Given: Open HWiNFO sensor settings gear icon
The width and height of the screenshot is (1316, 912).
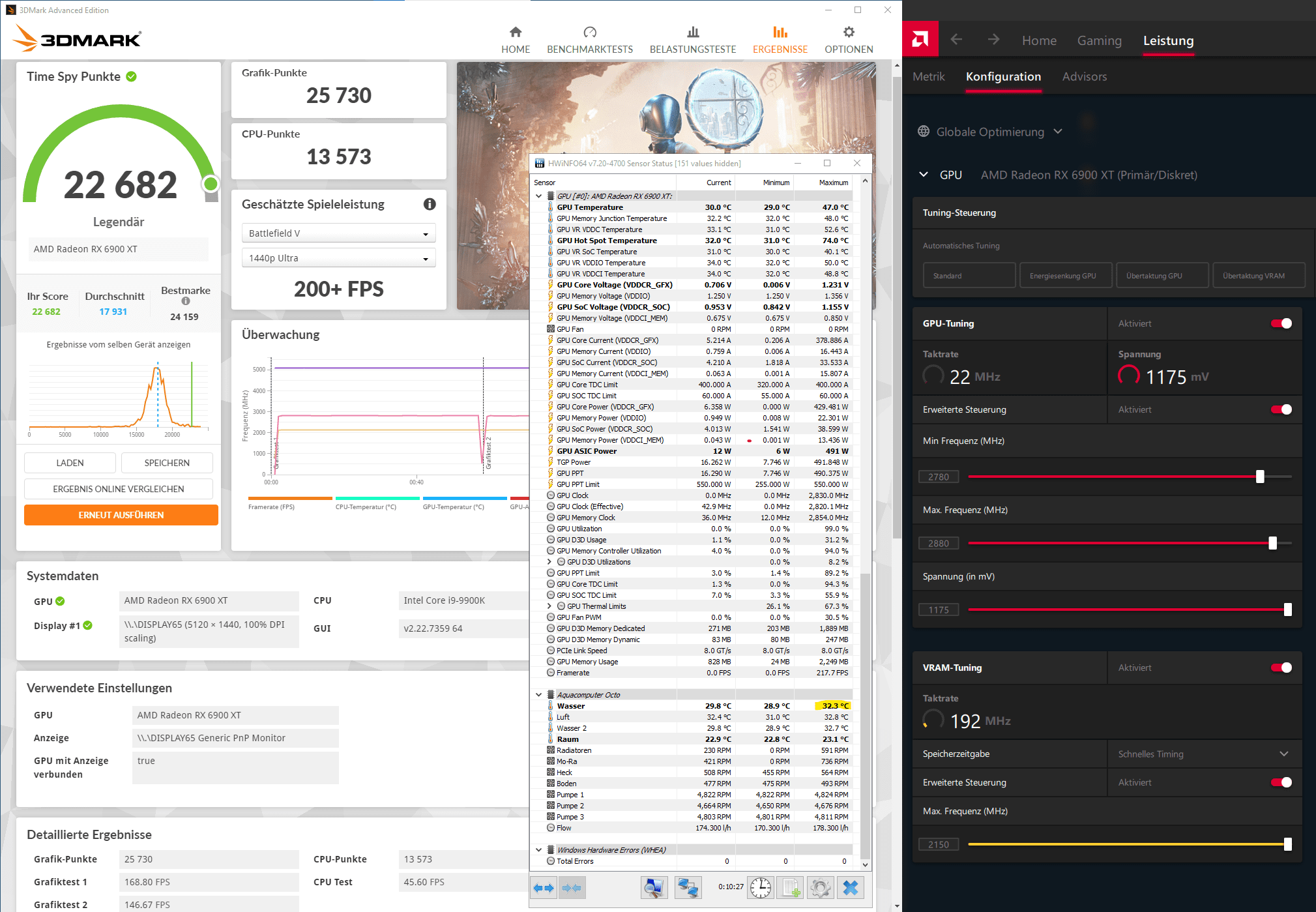Looking at the screenshot, I should 820,887.
